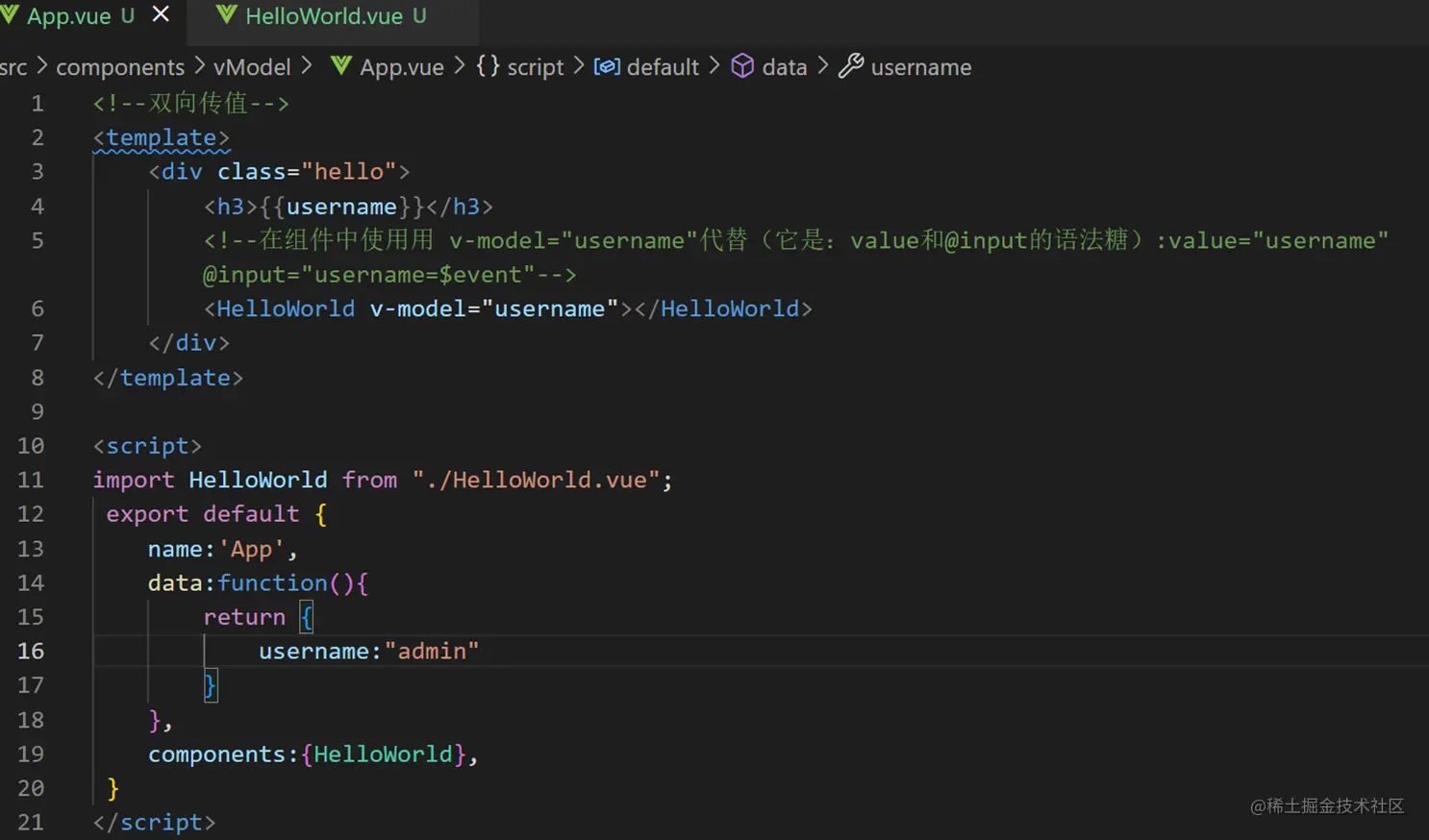Click line number 12 in the gutter

tap(31, 514)
